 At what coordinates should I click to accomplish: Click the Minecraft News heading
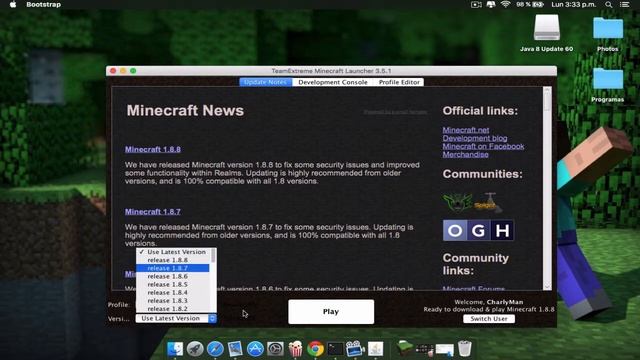(x=185, y=111)
